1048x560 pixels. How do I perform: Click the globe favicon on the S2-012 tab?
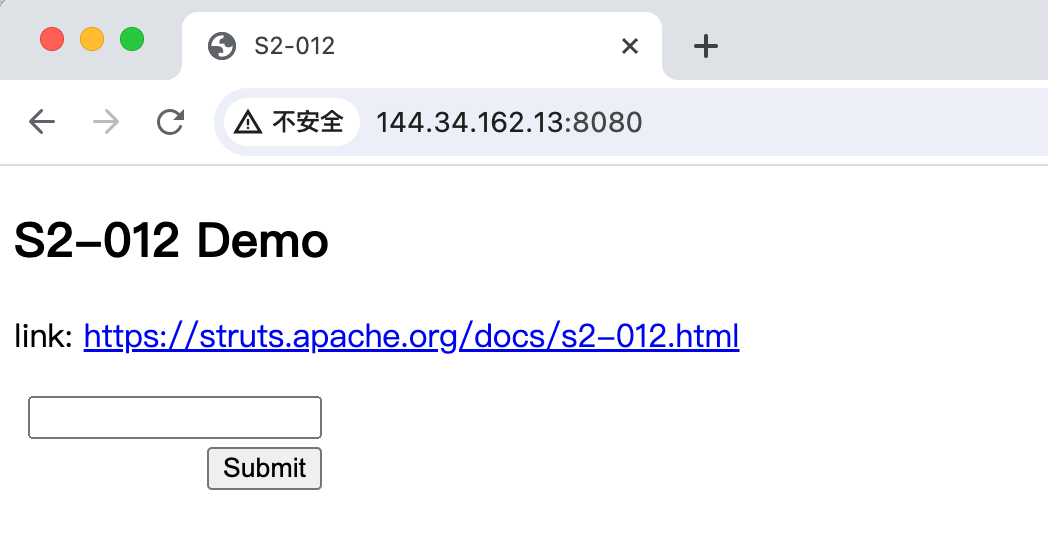221,46
